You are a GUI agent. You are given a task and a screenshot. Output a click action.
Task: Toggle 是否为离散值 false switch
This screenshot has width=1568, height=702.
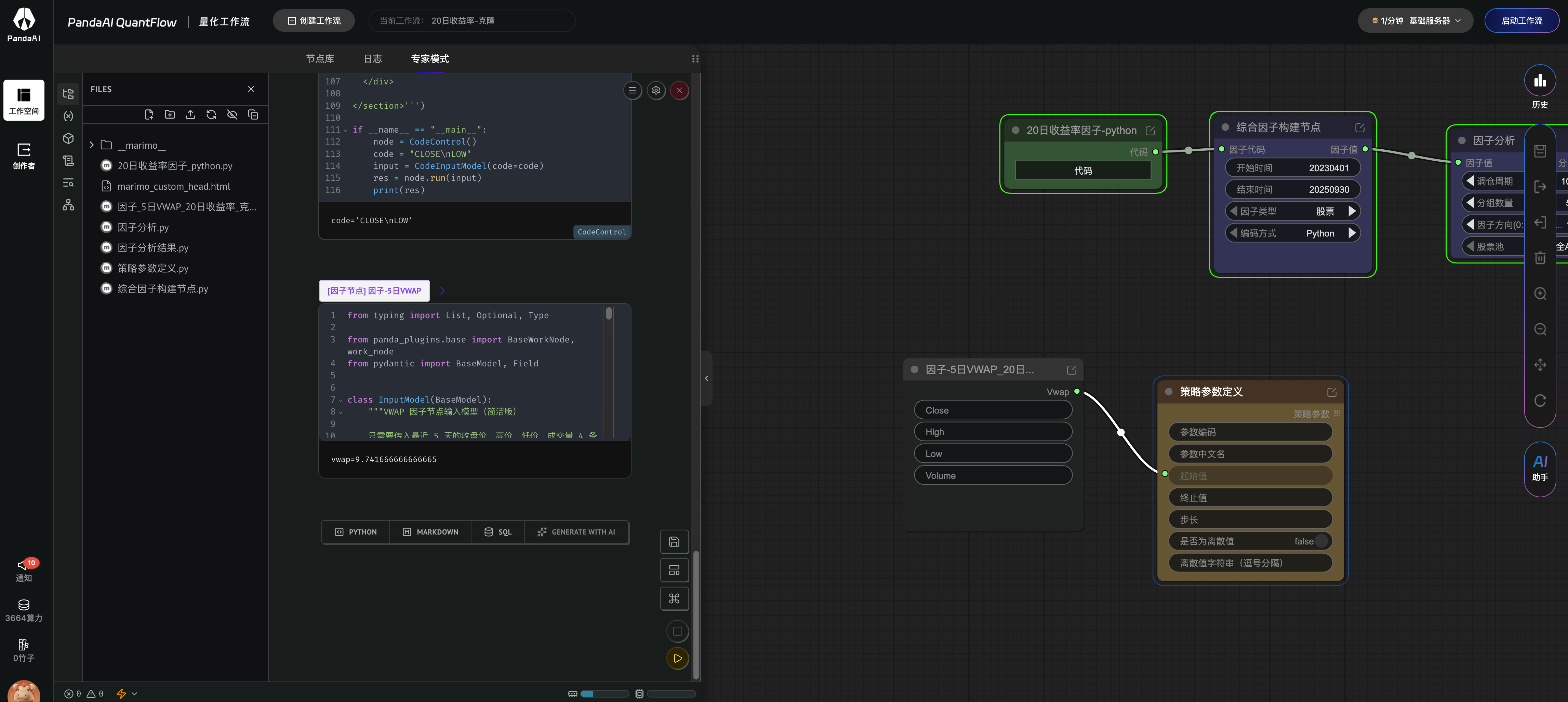tap(1320, 541)
